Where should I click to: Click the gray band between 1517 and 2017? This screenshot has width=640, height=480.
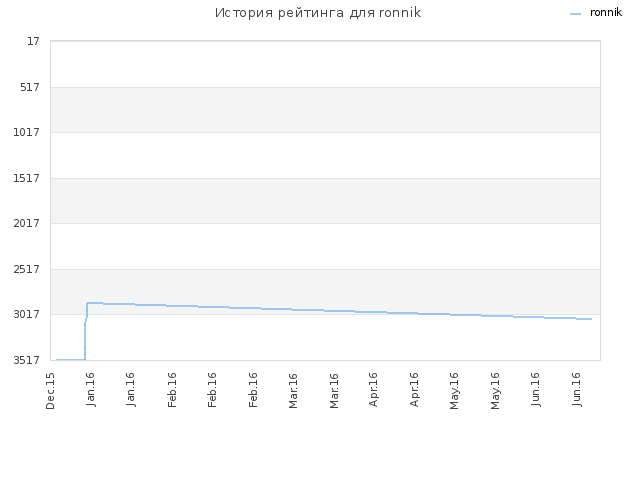325,201
